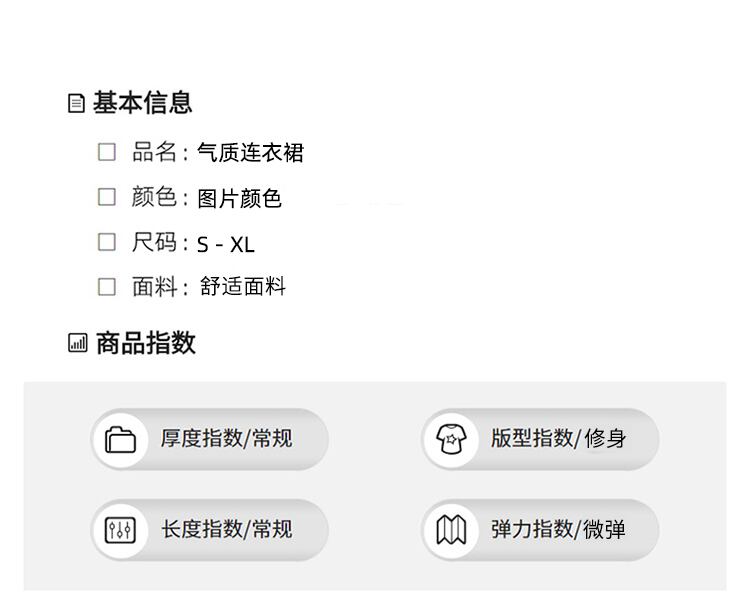Enable the 面料 checkbox

[107, 287]
